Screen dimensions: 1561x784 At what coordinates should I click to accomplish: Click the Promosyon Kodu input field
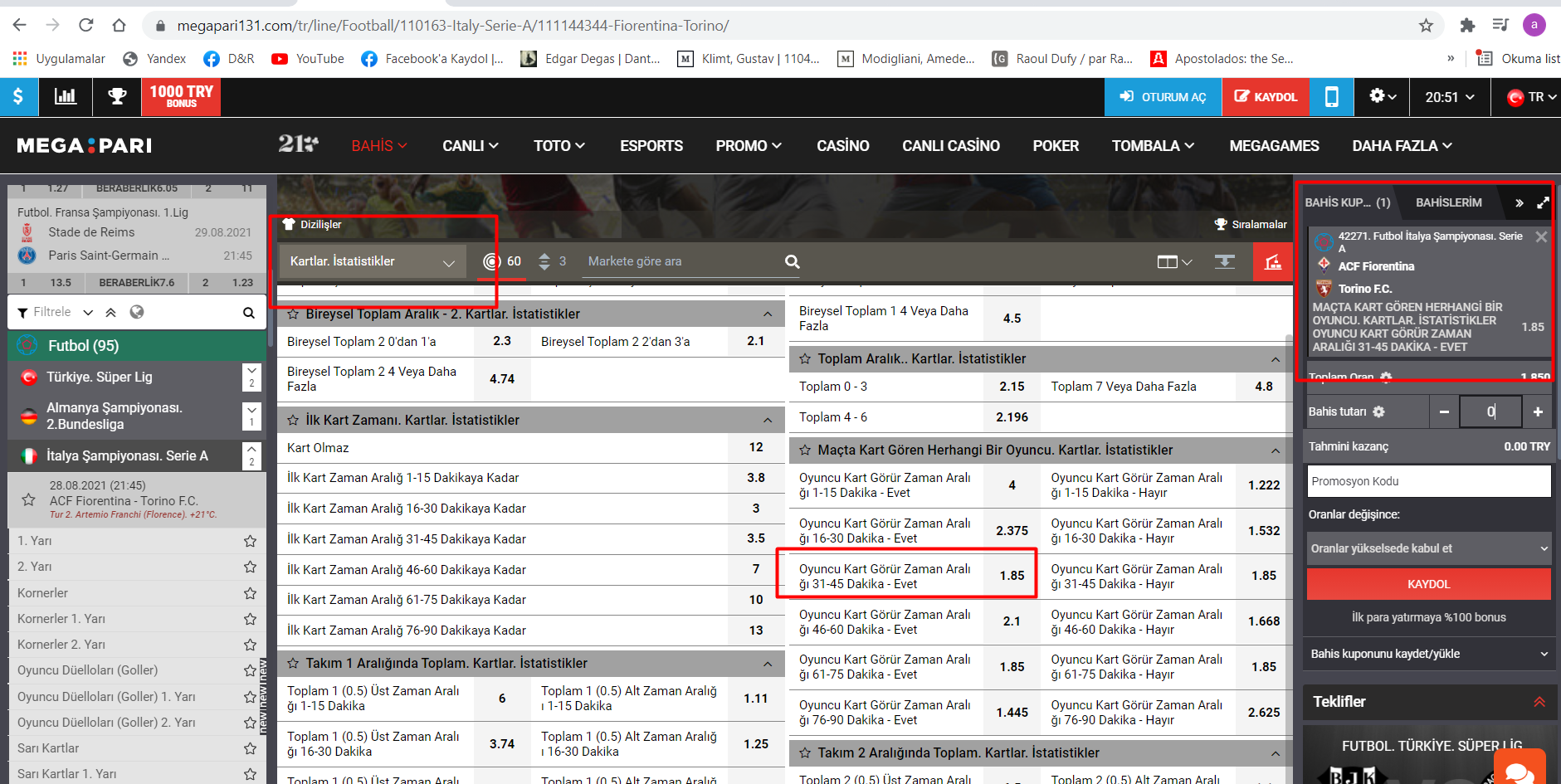pyautogui.click(x=1428, y=481)
